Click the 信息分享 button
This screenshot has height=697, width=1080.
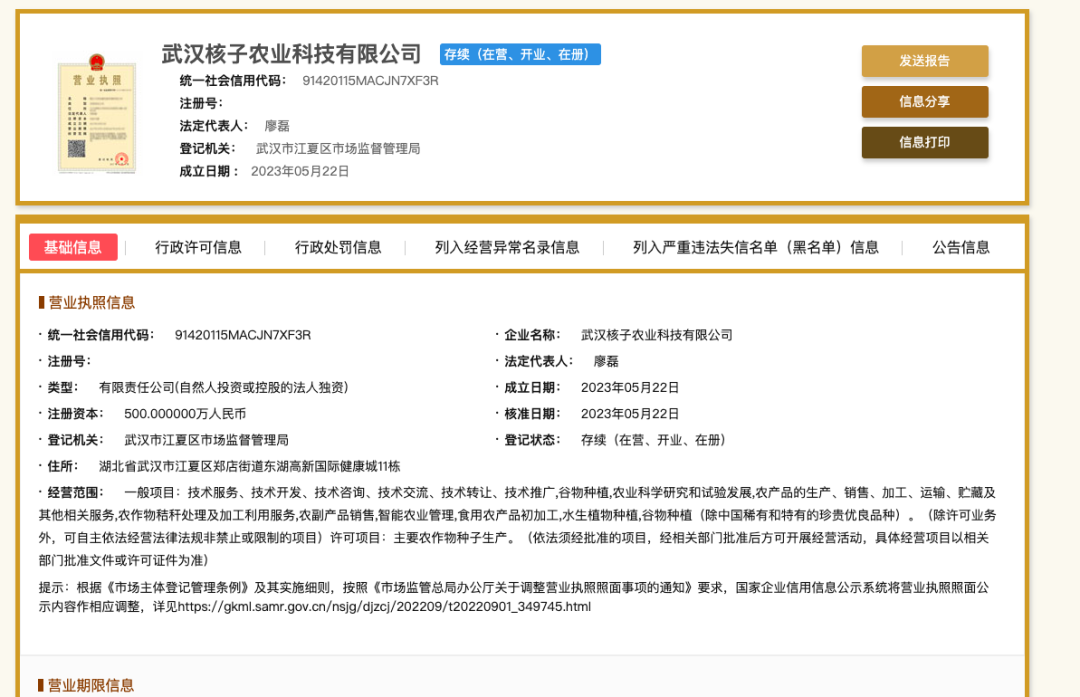pyautogui.click(x=924, y=102)
